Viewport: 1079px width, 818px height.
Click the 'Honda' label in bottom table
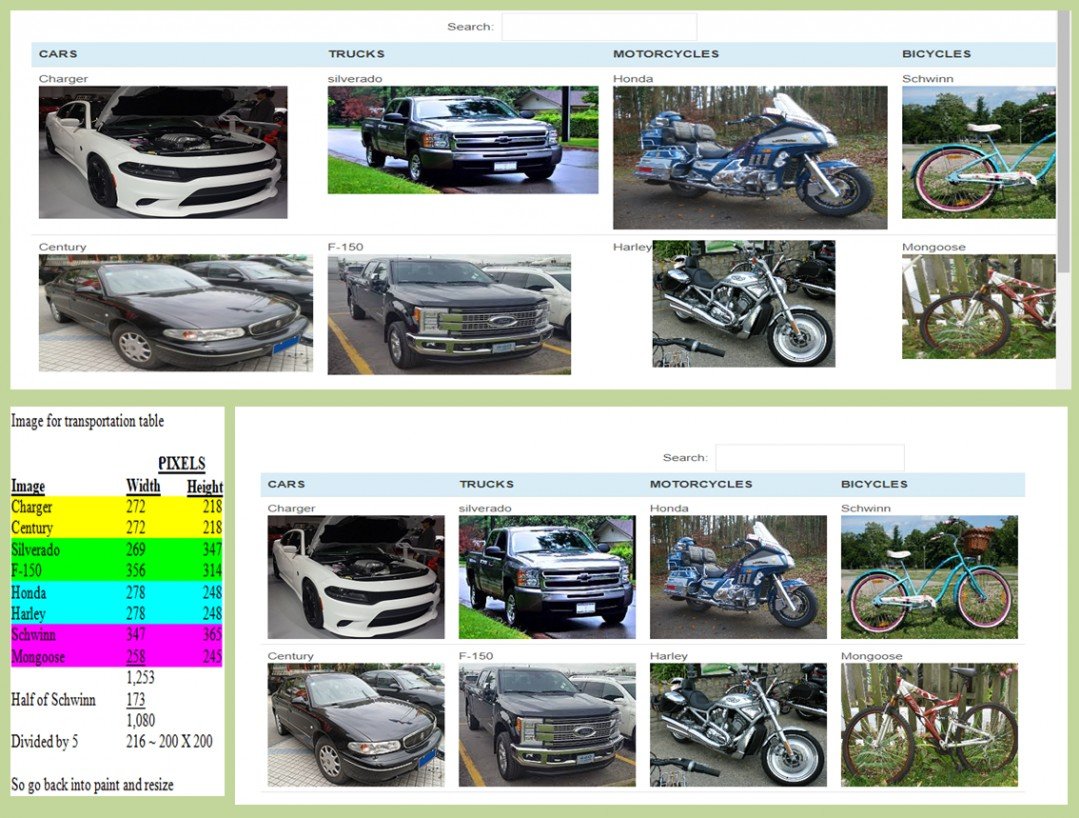669,508
